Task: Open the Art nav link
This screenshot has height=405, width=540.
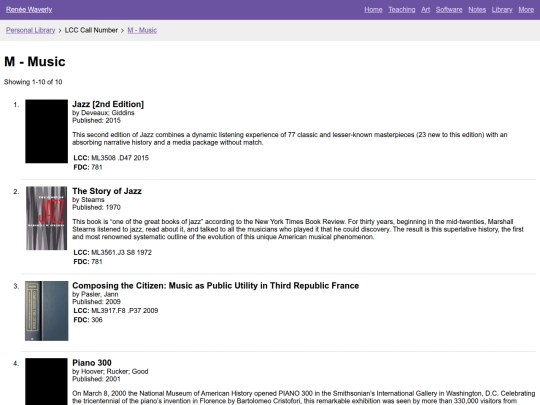Action: click(x=425, y=10)
